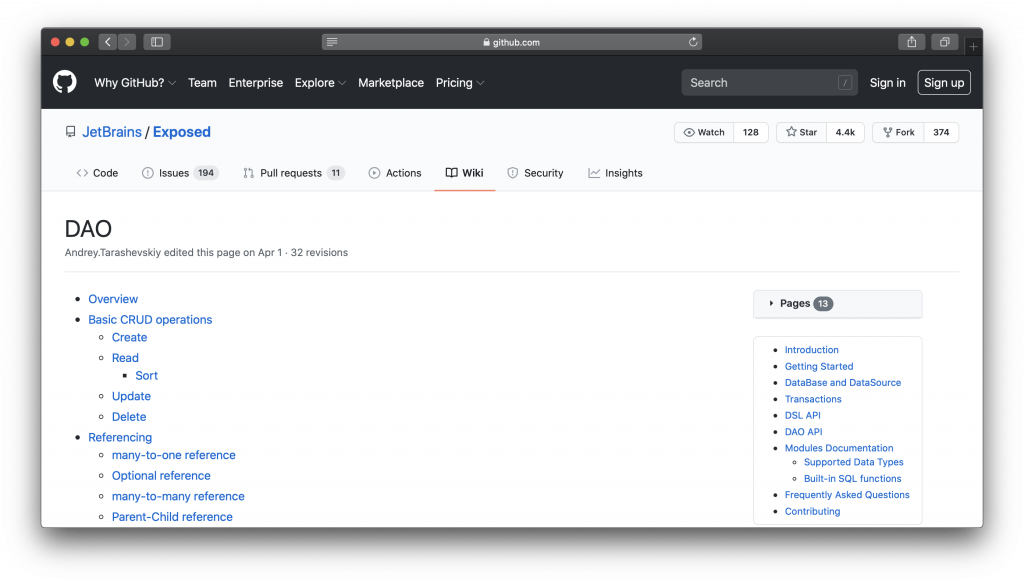Jump to the Update section

(x=131, y=396)
